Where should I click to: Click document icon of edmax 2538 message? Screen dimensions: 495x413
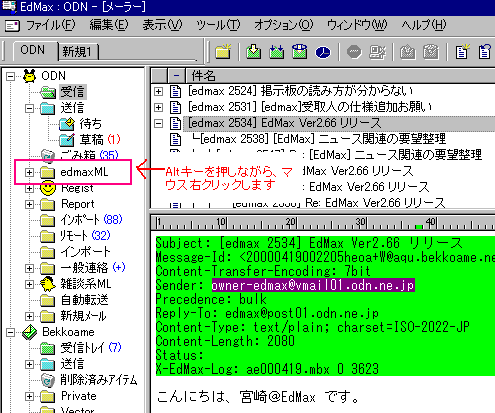(x=175, y=139)
